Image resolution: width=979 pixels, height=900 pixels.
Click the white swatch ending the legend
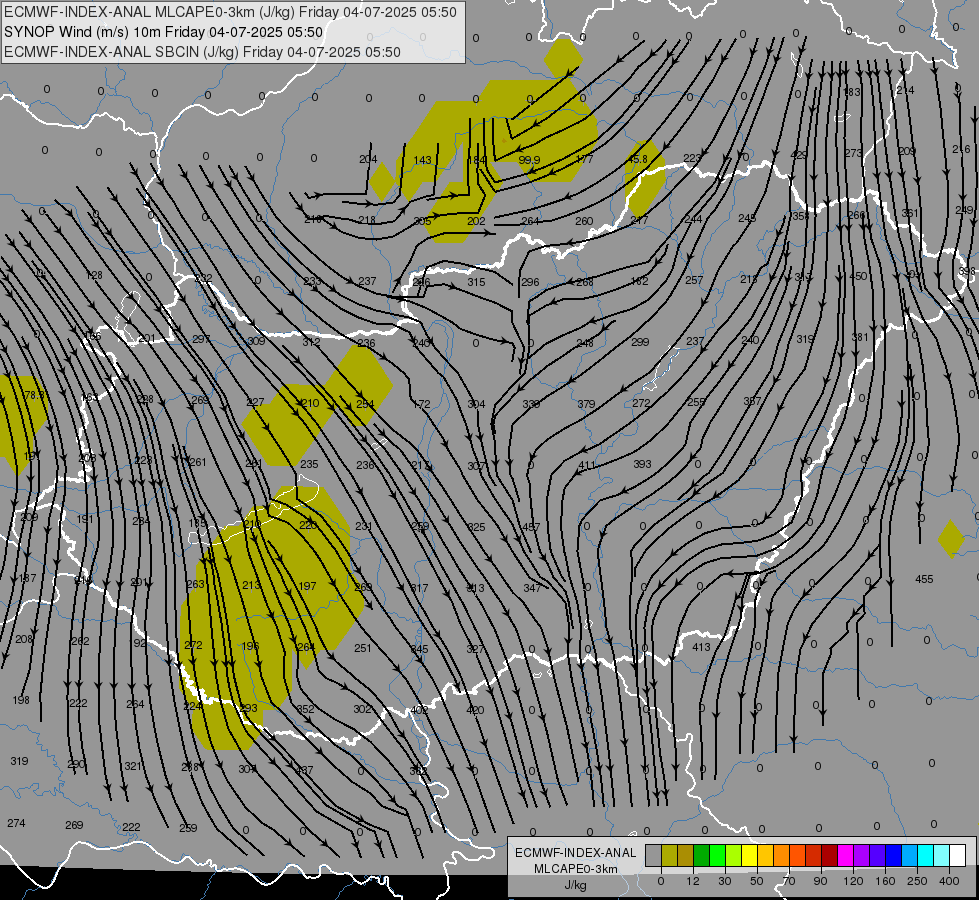[957, 855]
